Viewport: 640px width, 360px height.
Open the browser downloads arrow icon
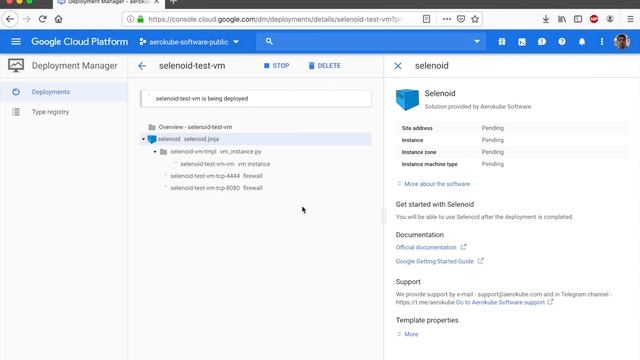click(546, 19)
